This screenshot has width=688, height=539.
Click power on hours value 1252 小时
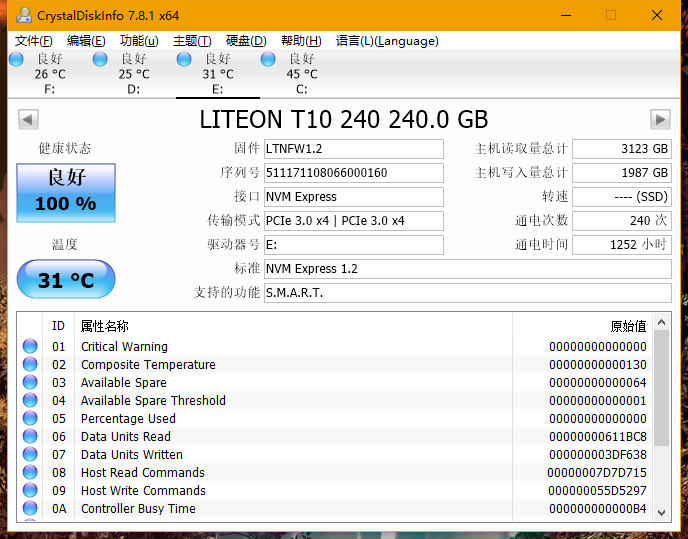coord(622,244)
